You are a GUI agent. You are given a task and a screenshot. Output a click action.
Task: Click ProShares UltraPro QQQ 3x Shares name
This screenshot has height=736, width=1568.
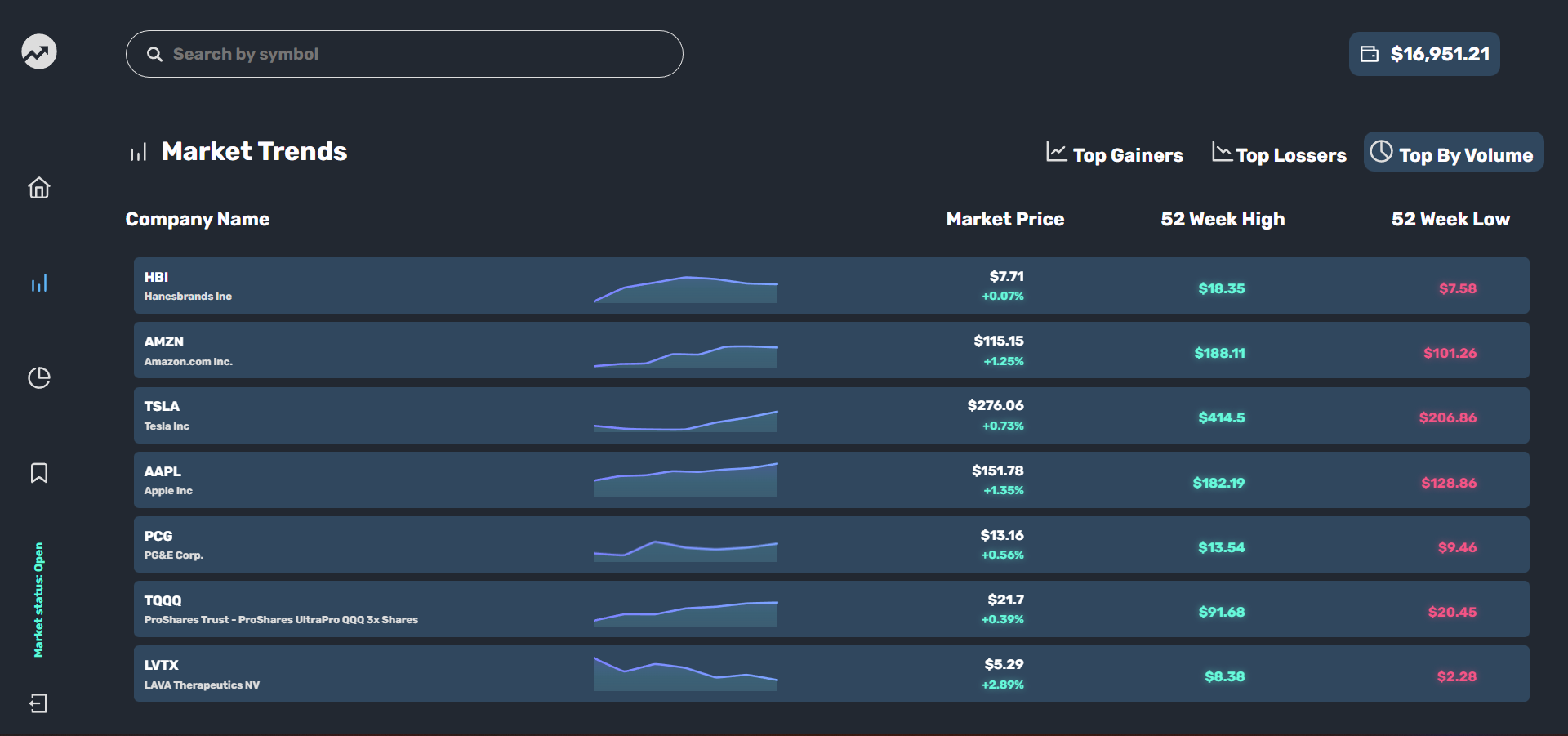pos(281,619)
